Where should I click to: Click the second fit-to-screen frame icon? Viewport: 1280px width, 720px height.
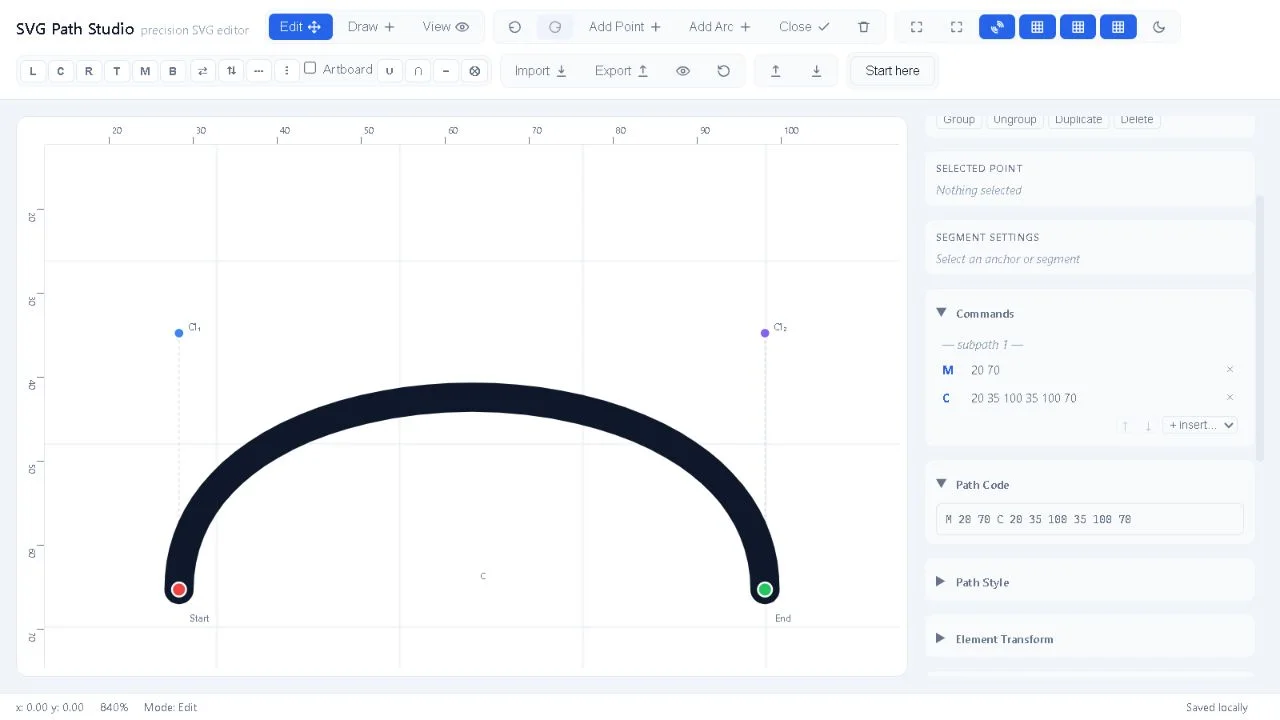(957, 27)
